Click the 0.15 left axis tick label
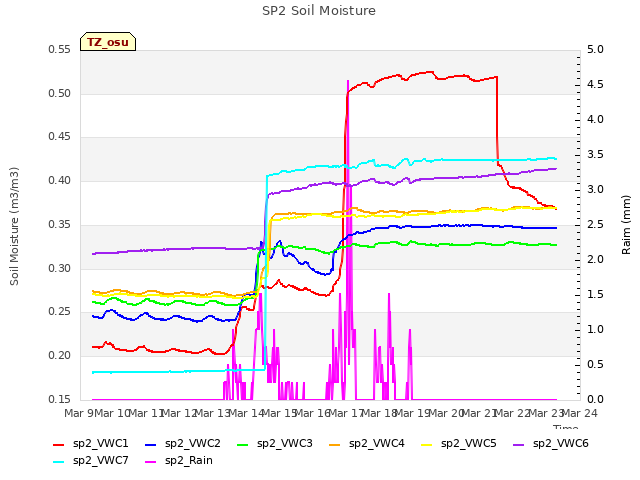Image resolution: width=640 pixels, height=480 pixels. pos(59,399)
